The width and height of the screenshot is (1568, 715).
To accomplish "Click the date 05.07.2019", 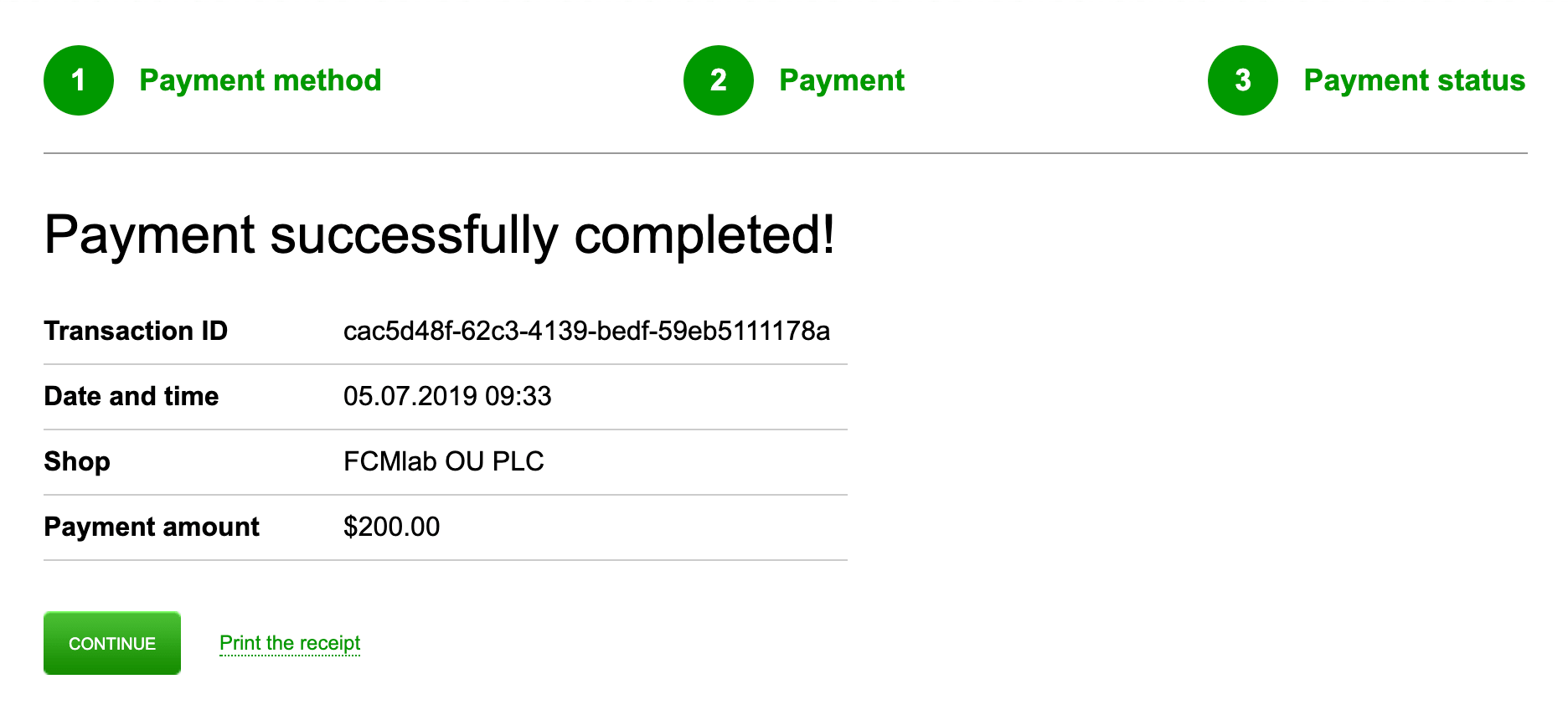I will click(x=410, y=396).
